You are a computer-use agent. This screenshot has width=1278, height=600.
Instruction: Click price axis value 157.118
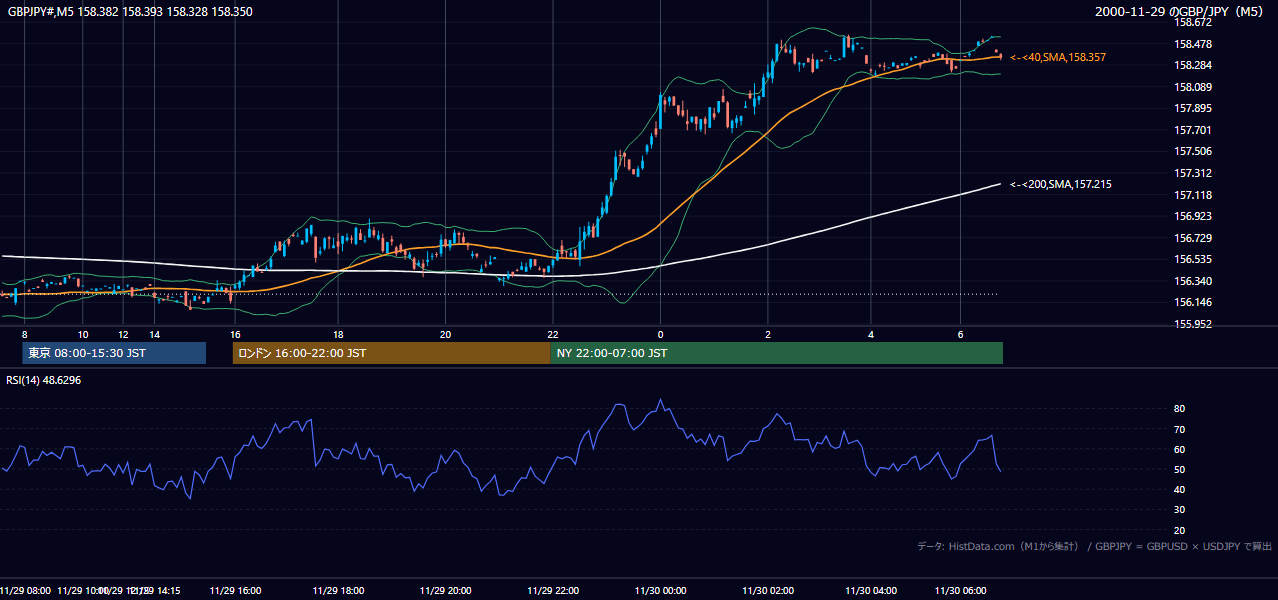point(1194,195)
